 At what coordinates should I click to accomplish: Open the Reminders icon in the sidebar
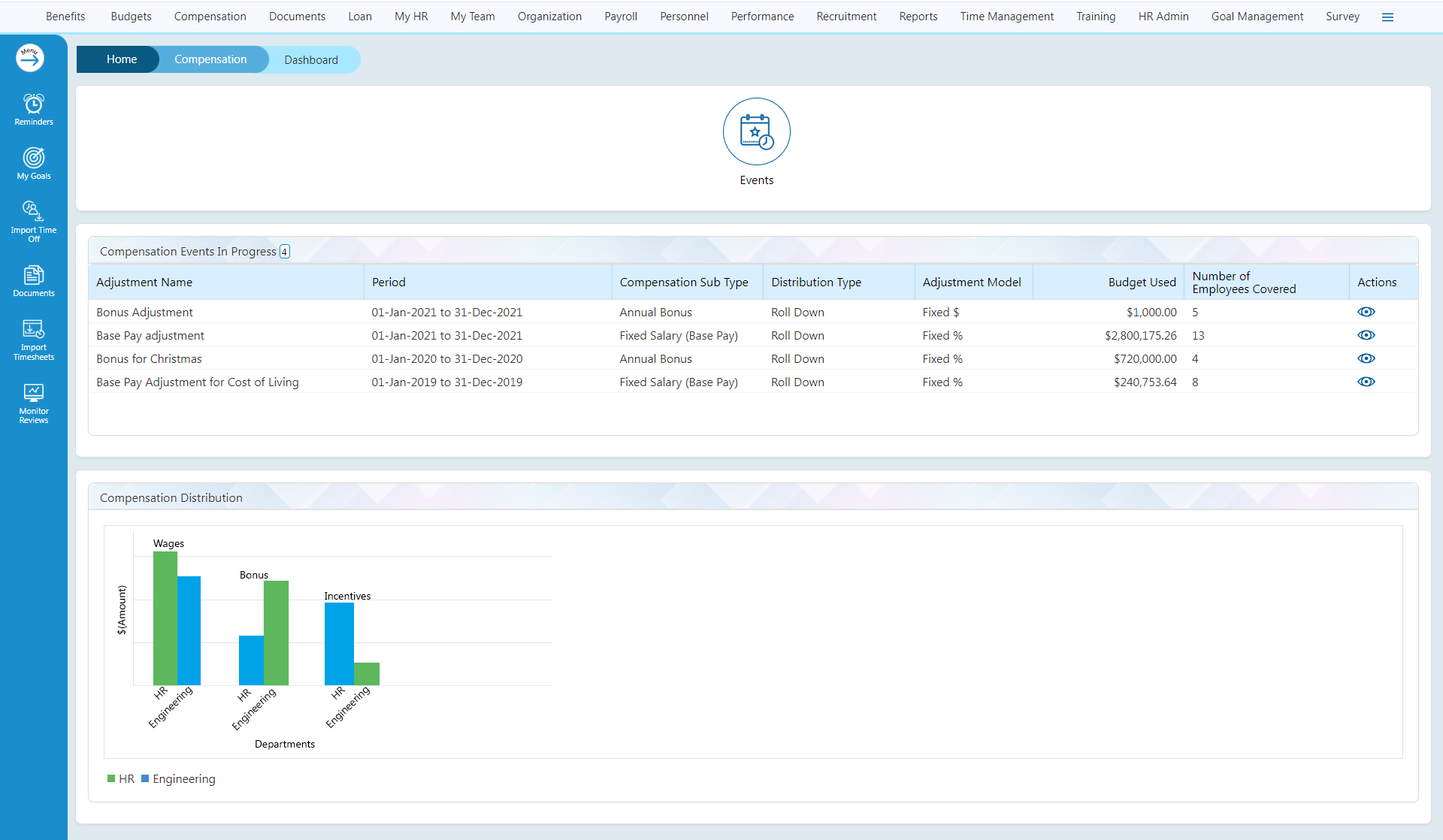point(33,109)
